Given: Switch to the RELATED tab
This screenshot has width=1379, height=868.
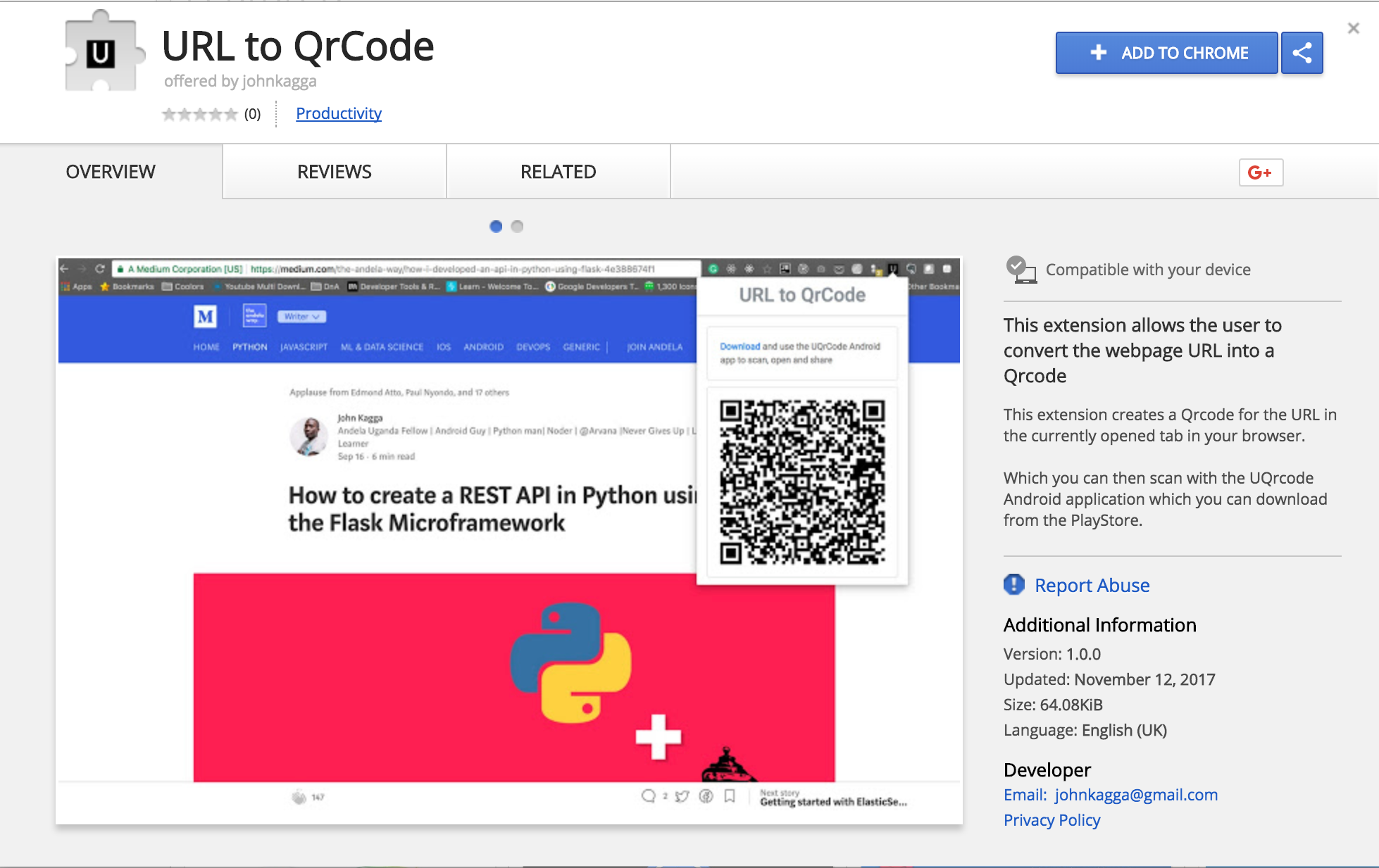Looking at the screenshot, I should point(558,172).
